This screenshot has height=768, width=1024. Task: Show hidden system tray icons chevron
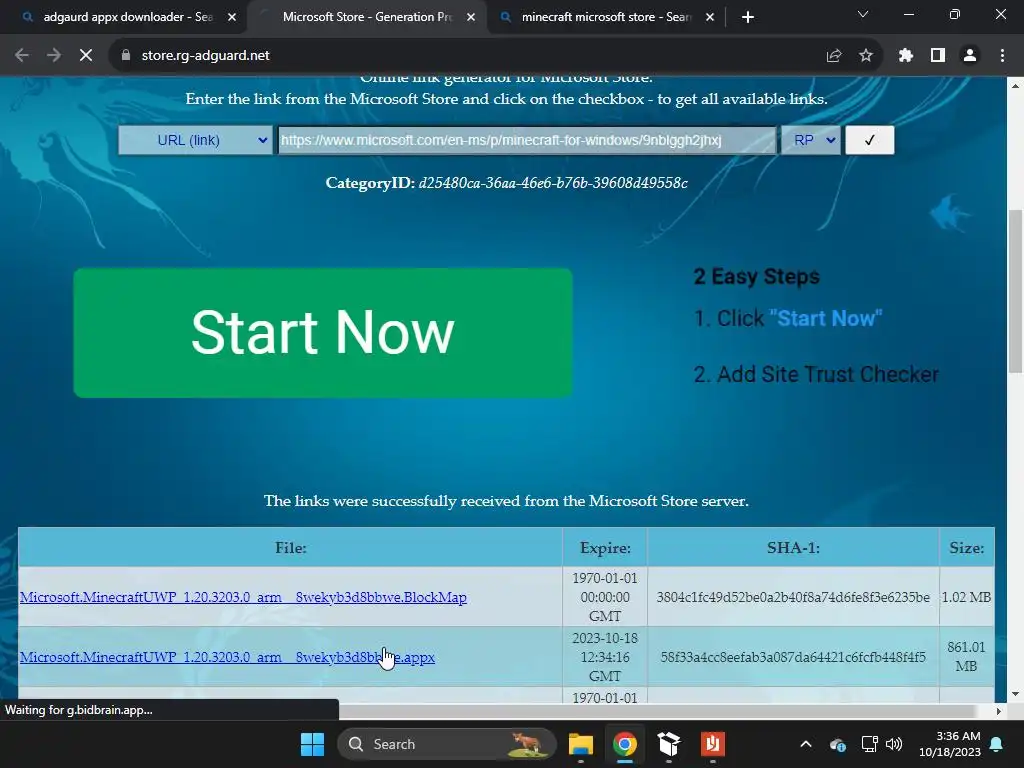tap(806, 744)
